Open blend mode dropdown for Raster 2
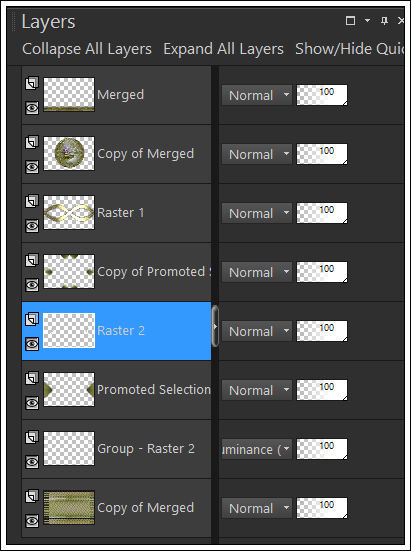Screen dimensions: 411x551 pos(257,331)
